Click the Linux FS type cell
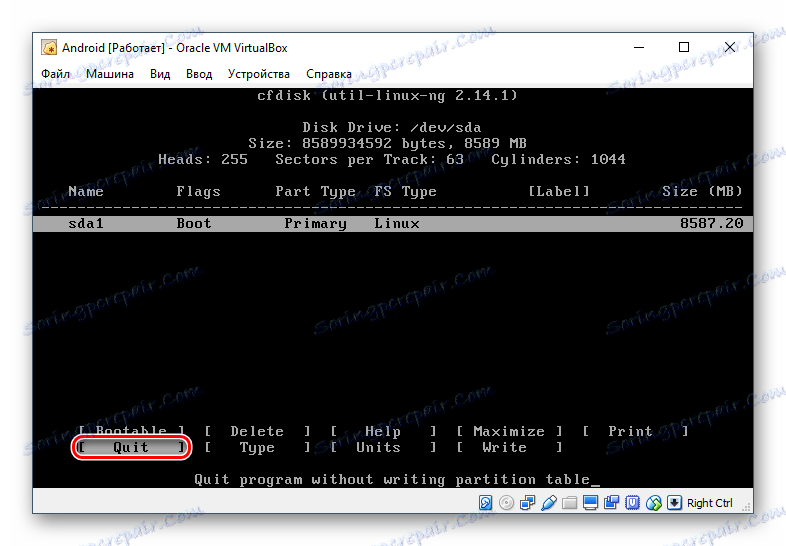 [x=397, y=224]
